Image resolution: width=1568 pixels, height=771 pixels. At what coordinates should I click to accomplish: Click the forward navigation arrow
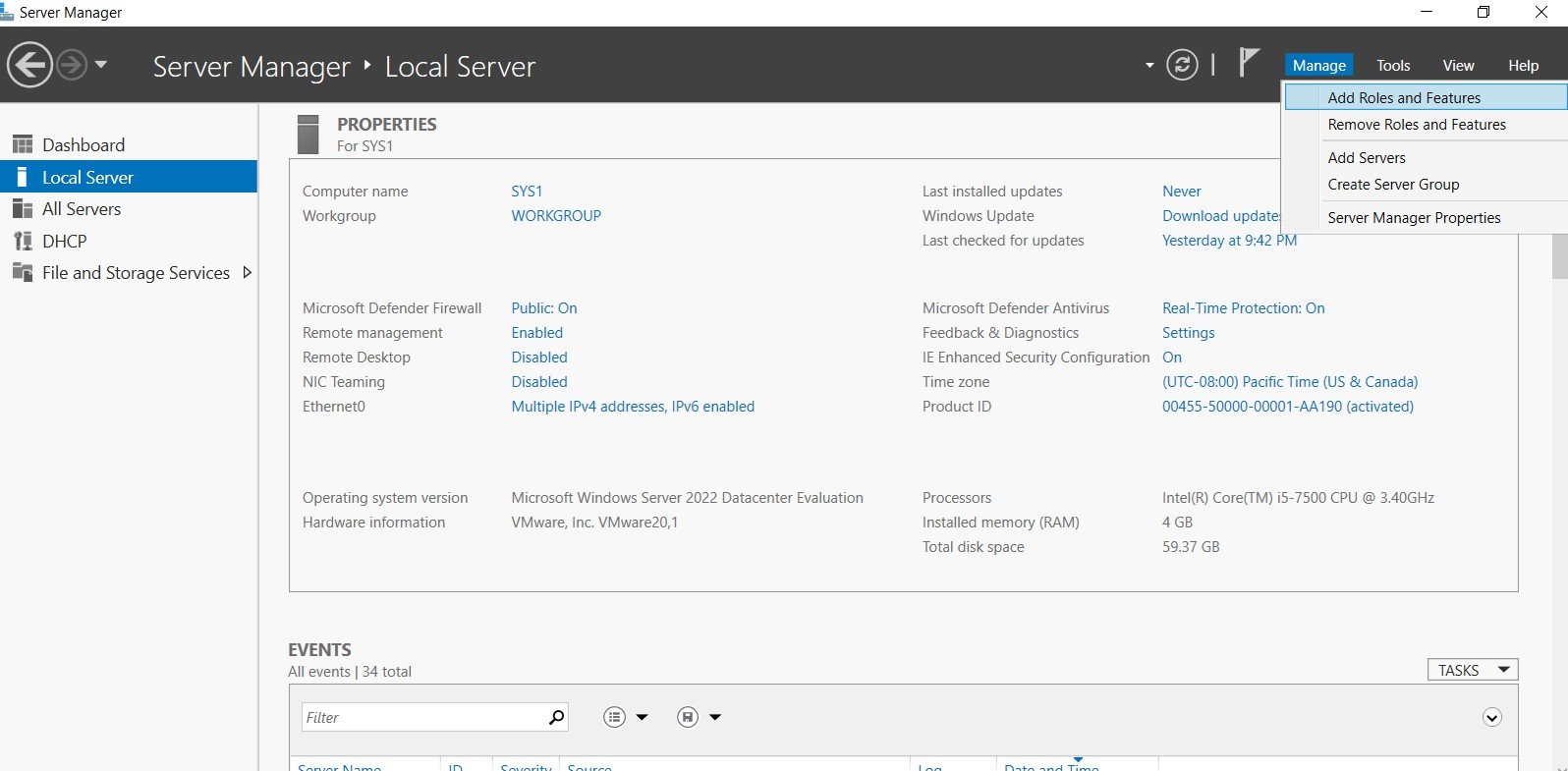[71, 65]
